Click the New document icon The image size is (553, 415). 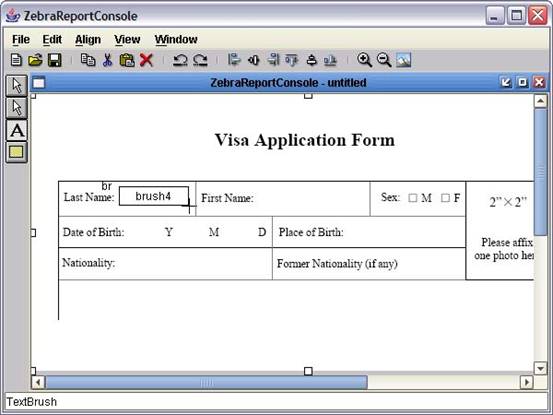(x=16, y=60)
